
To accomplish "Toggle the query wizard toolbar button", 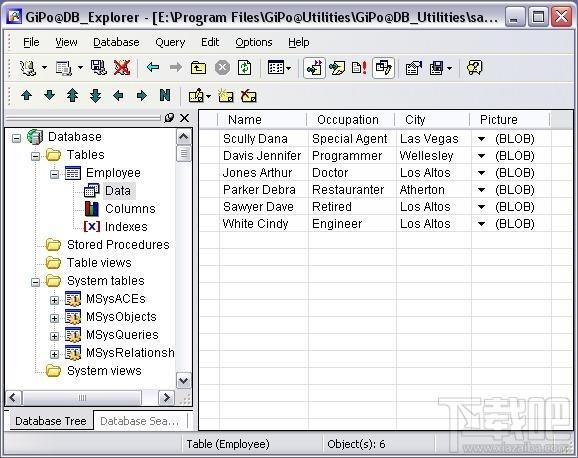I will coord(314,68).
